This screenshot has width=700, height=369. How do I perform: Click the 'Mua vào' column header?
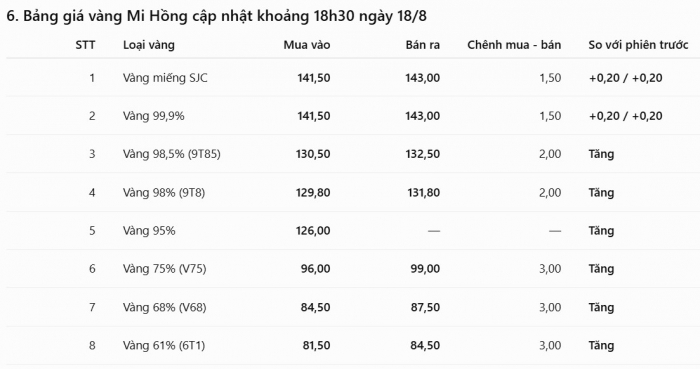tap(307, 45)
